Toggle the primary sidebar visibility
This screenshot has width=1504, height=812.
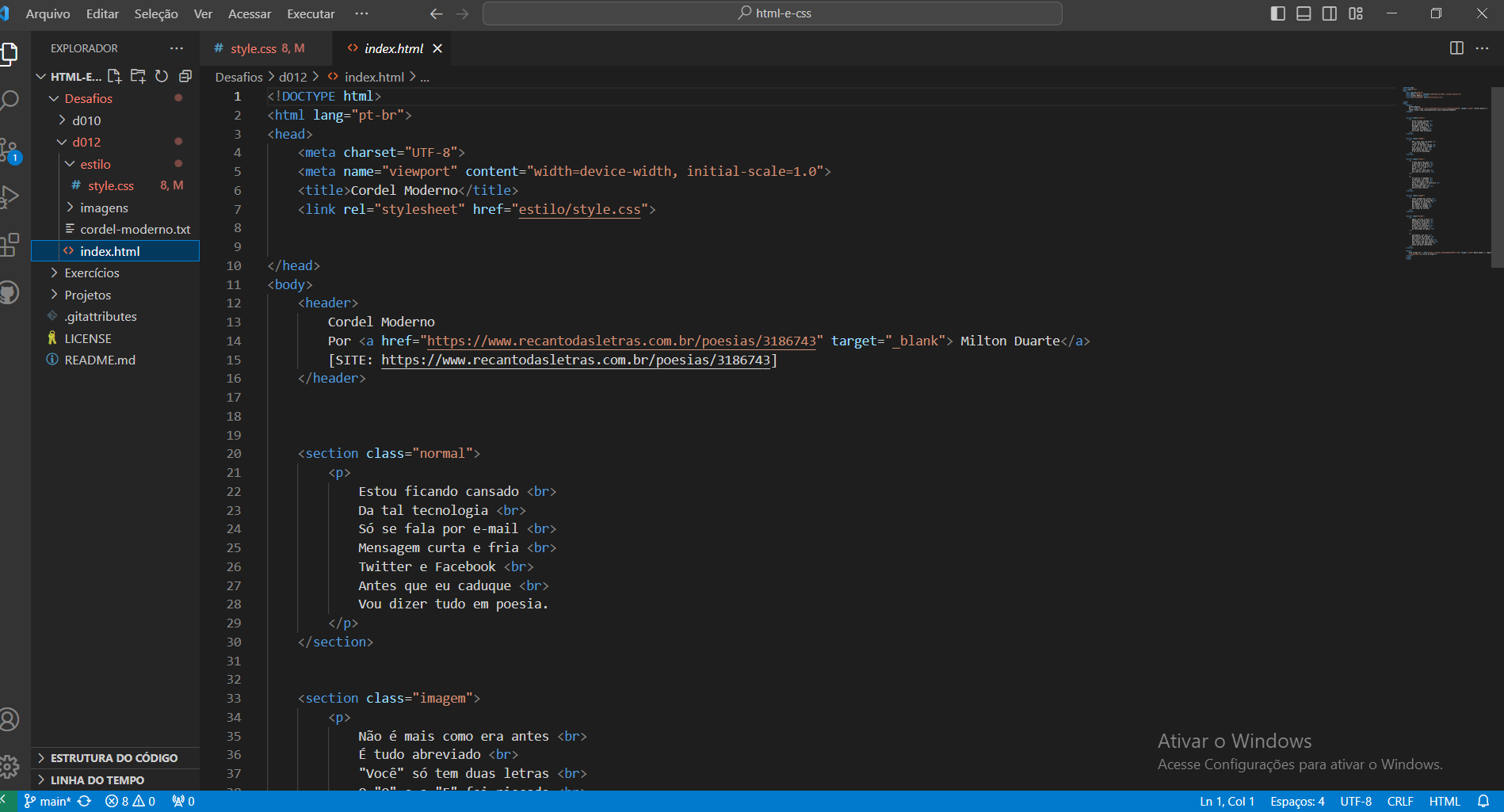tap(1277, 13)
